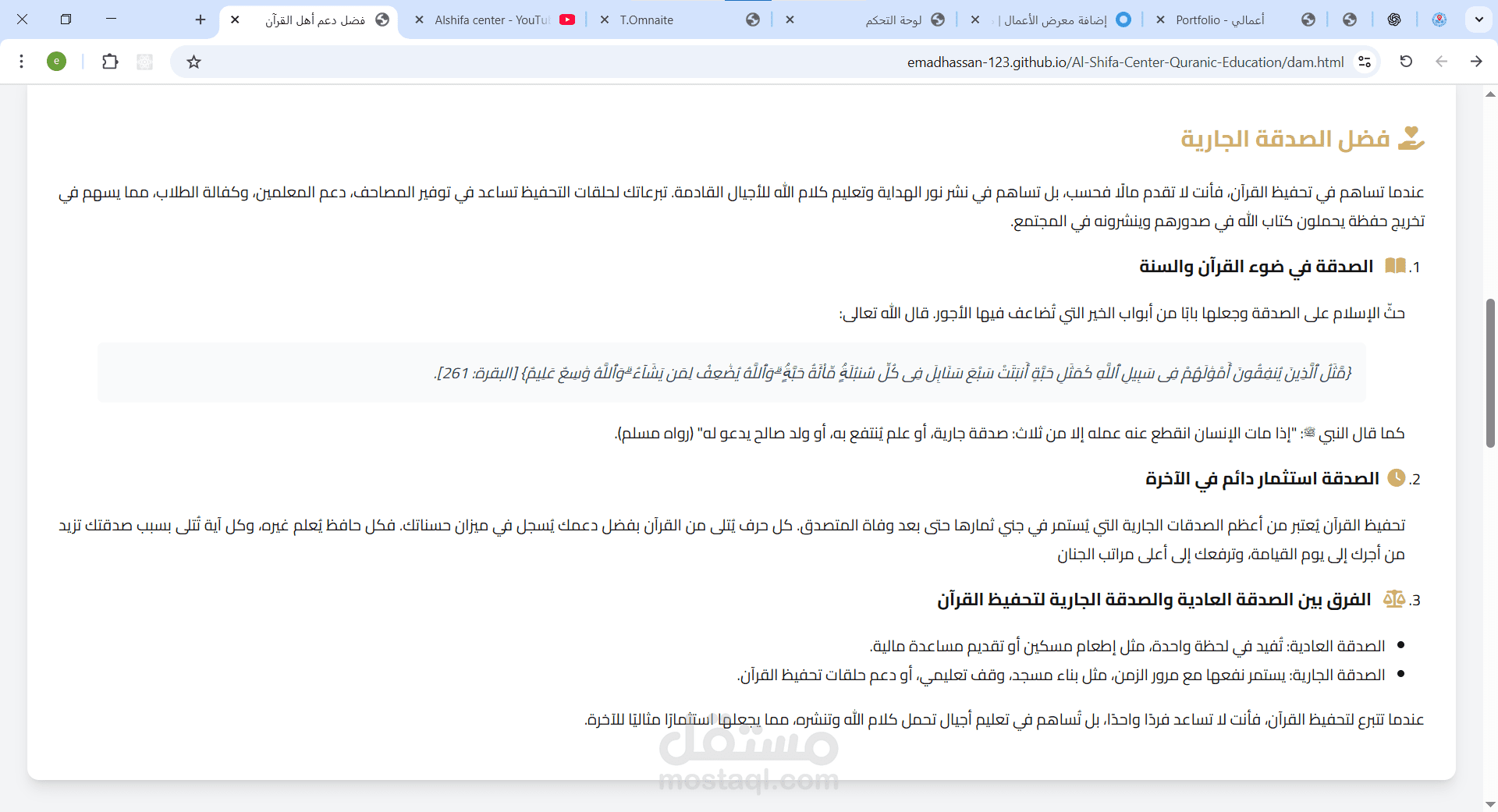
Task: Click the closing paragraph عندما تتبرع لتحفيظ القرآن
Action: click(1004, 719)
